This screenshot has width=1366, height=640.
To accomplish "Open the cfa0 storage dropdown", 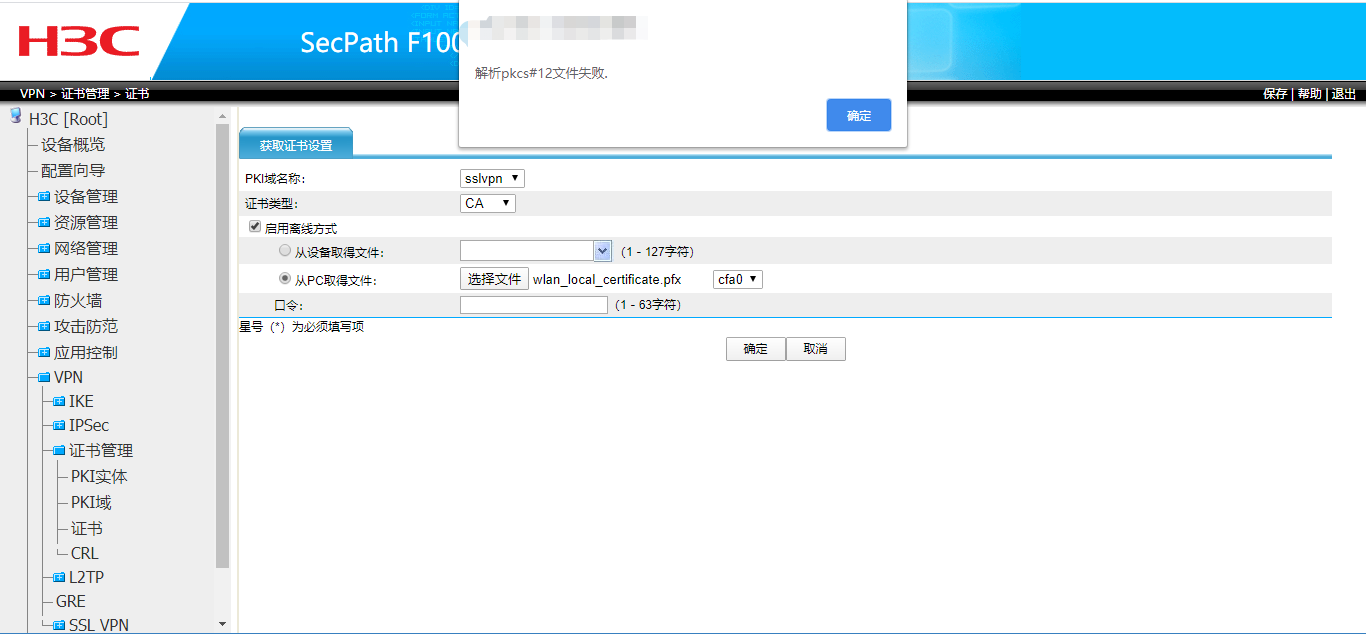I will point(738,280).
